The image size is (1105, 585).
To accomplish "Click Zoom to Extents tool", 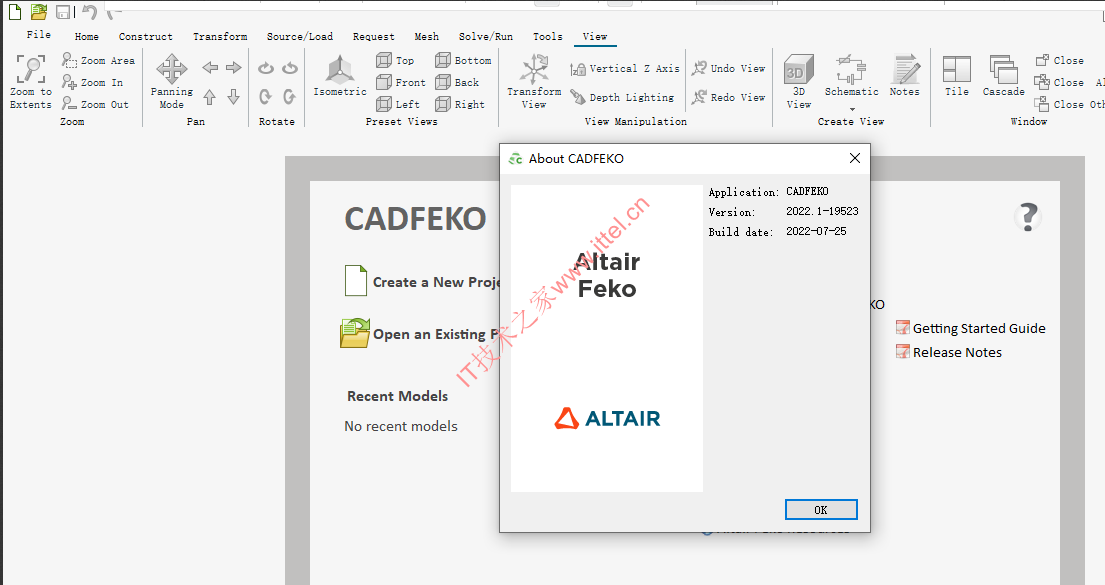I will [x=31, y=82].
